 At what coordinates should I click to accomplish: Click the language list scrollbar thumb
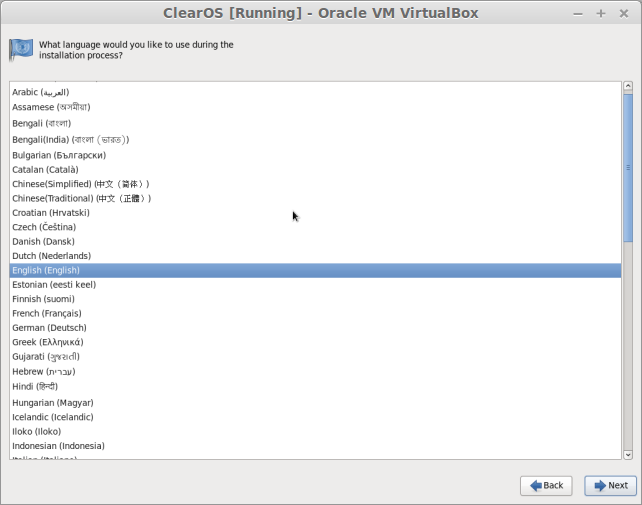pos(628,167)
